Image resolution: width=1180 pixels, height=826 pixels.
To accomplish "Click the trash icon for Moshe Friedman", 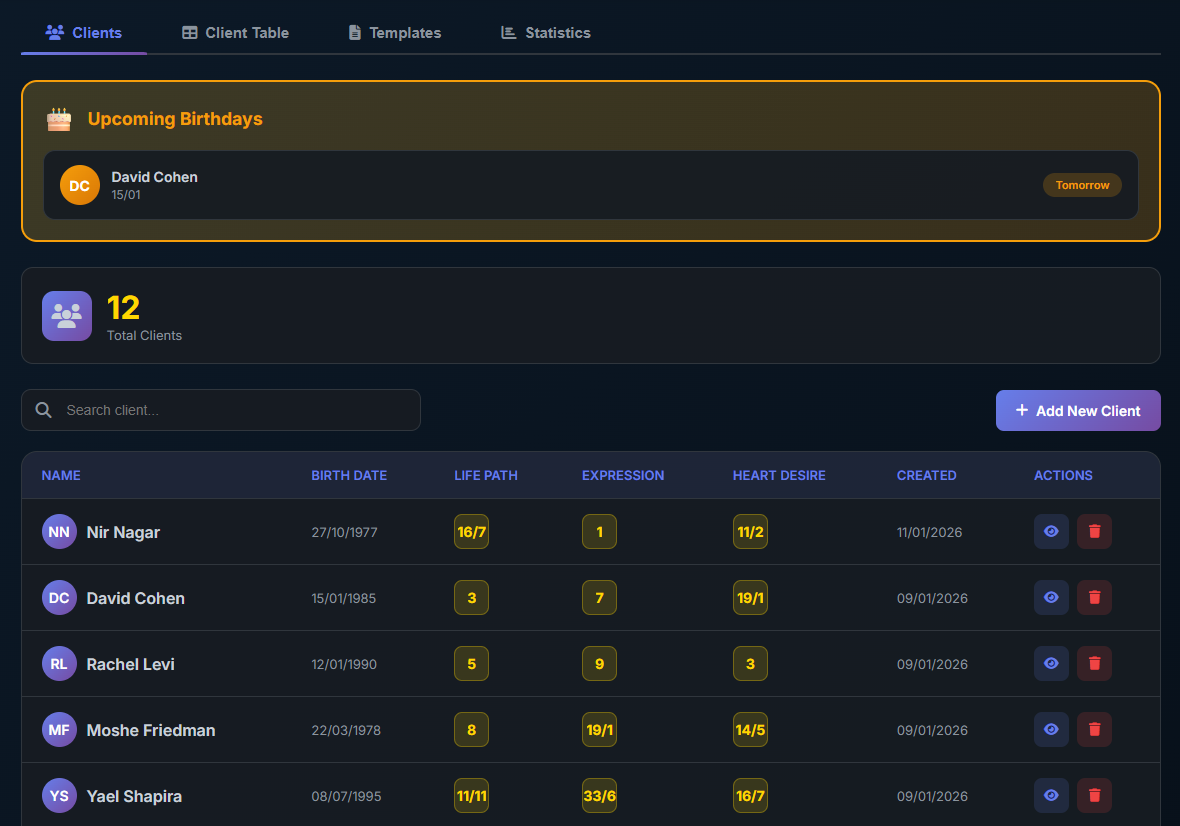I will pyautogui.click(x=1094, y=730).
